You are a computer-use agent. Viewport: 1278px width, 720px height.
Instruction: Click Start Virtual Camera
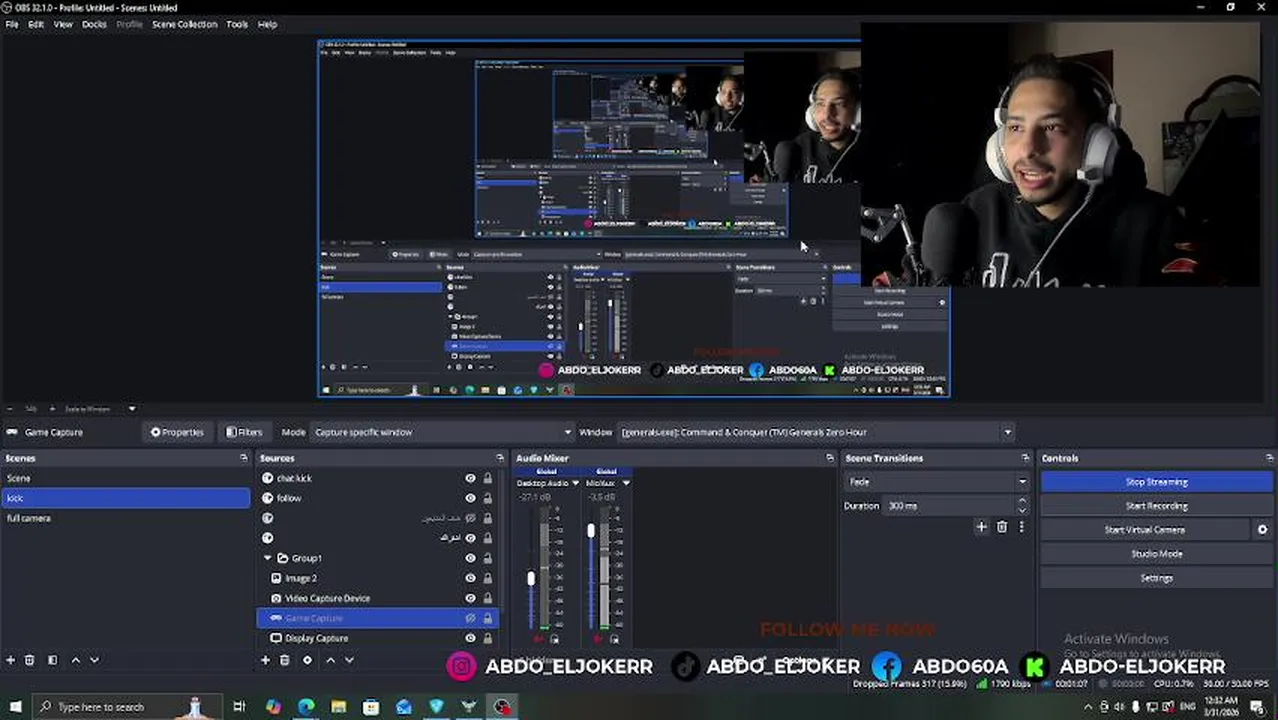click(1145, 530)
